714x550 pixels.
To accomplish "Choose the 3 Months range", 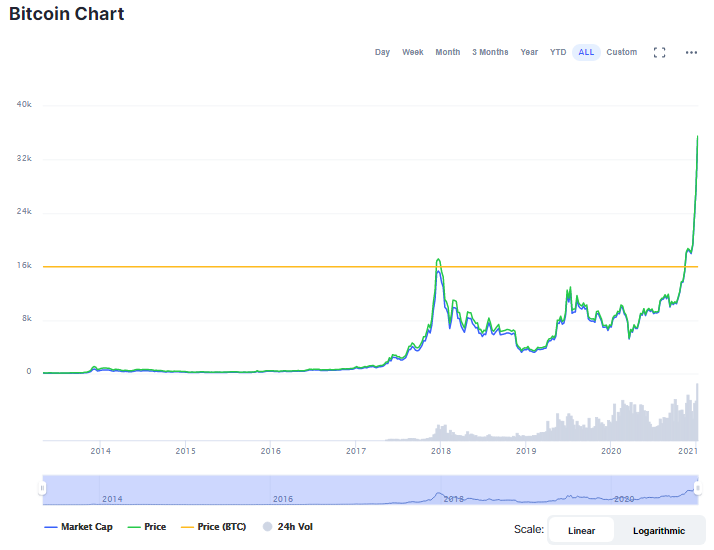I will pos(490,52).
